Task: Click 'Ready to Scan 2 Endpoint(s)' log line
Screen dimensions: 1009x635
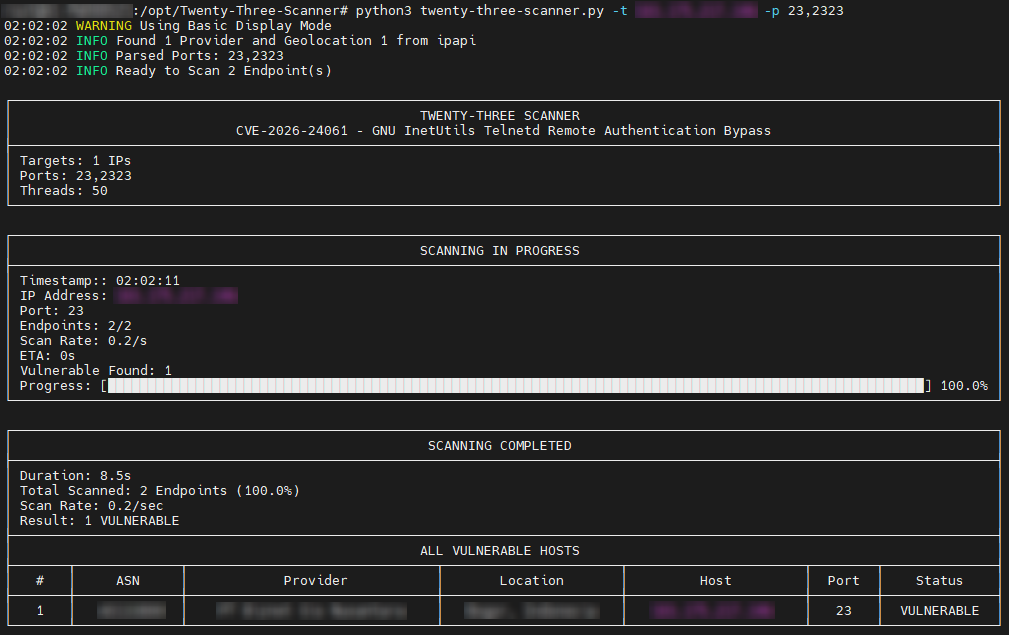Action: [223, 71]
